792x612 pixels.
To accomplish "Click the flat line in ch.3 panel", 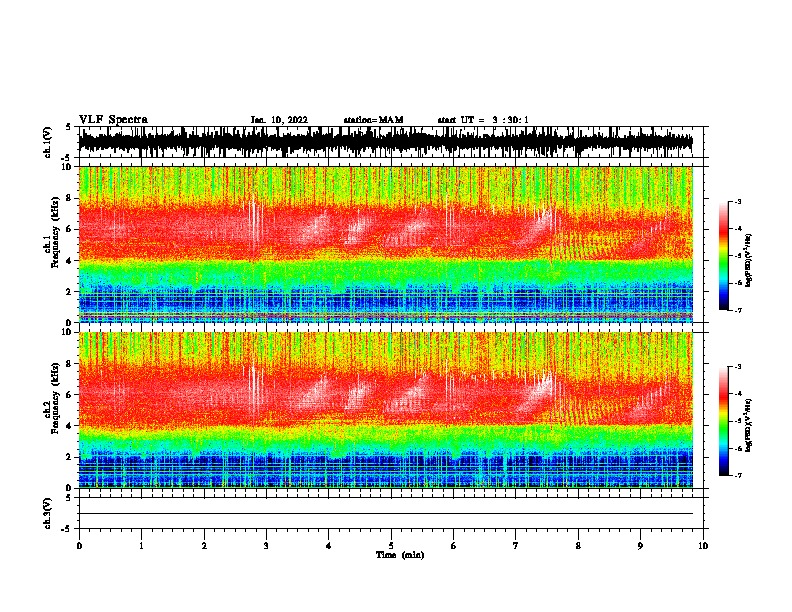I will (385, 514).
